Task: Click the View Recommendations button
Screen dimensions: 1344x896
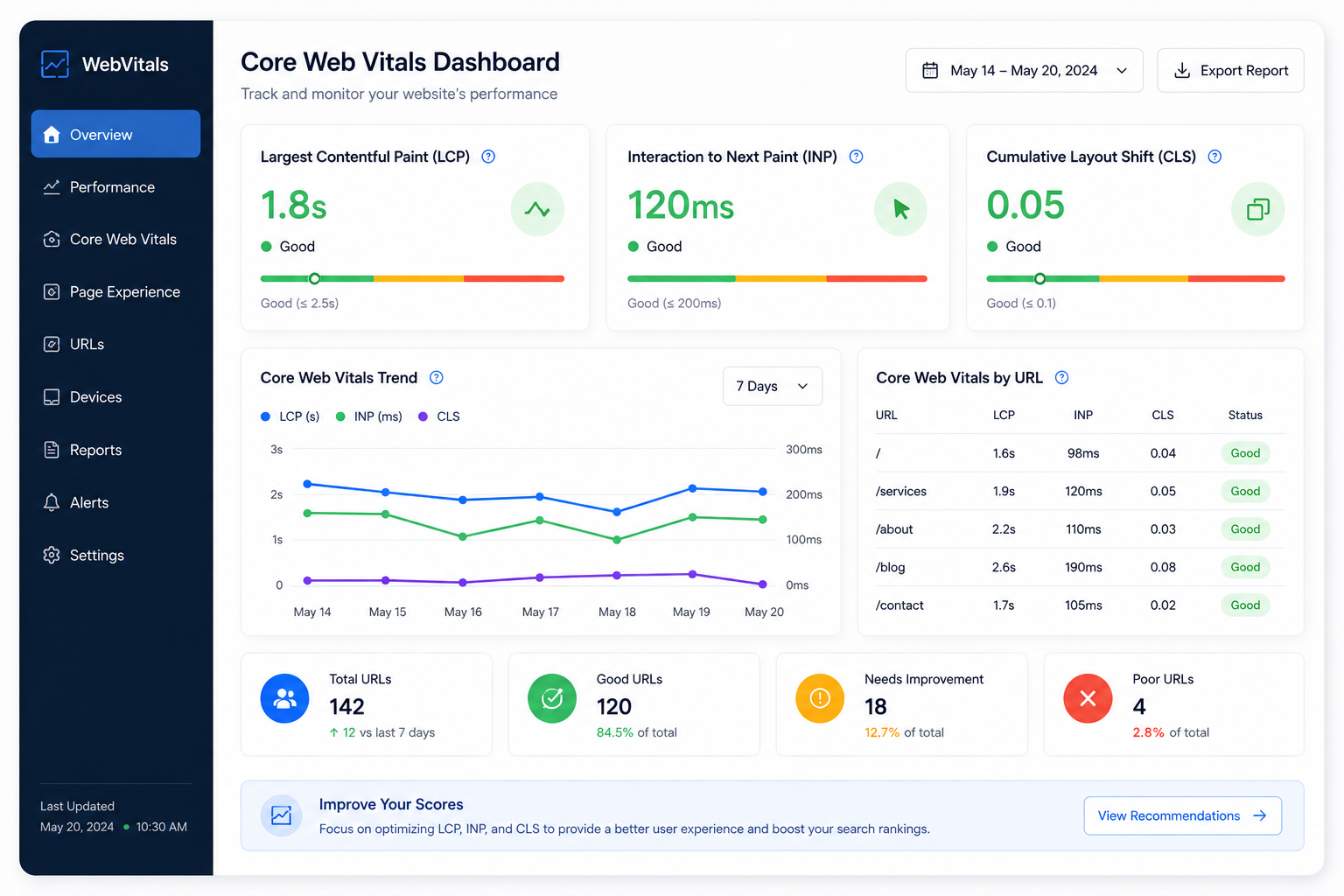Action: (x=1183, y=815)
